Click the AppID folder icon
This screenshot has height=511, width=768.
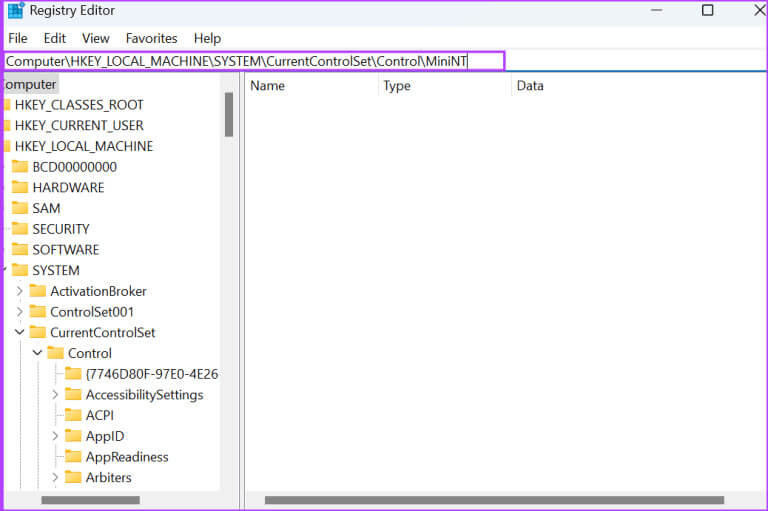click(x=73, y=436)
